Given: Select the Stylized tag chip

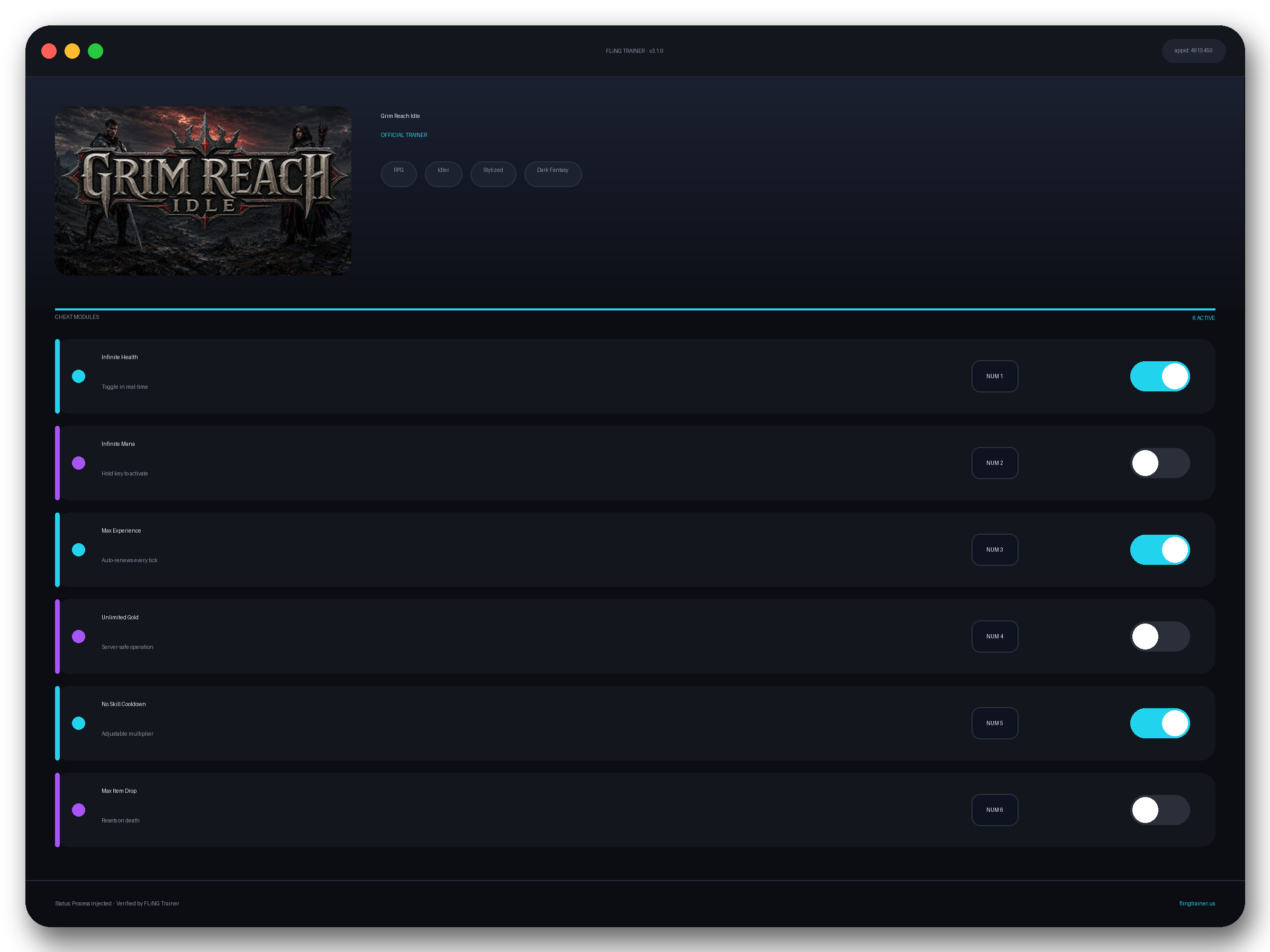Looking at the screenshot, I should click(493, 174).
